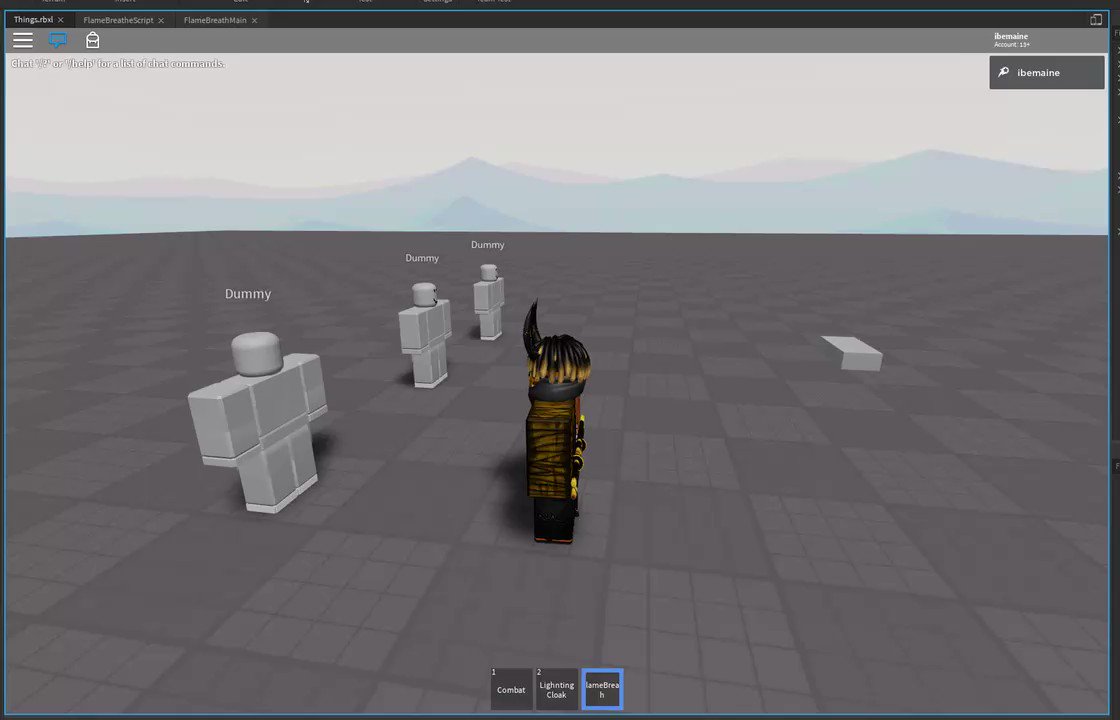Screen dimensions: 1120x720
Task: Open the backpack inventory icon
Action: [93, 40]
